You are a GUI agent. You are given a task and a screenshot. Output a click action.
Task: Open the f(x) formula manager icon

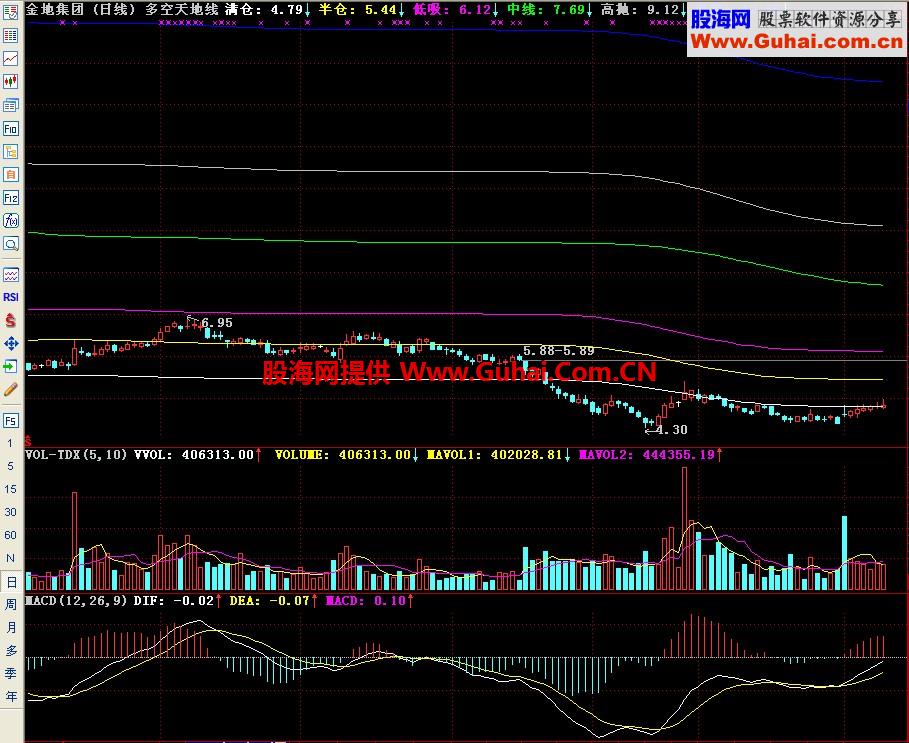[x=10, y=221]
